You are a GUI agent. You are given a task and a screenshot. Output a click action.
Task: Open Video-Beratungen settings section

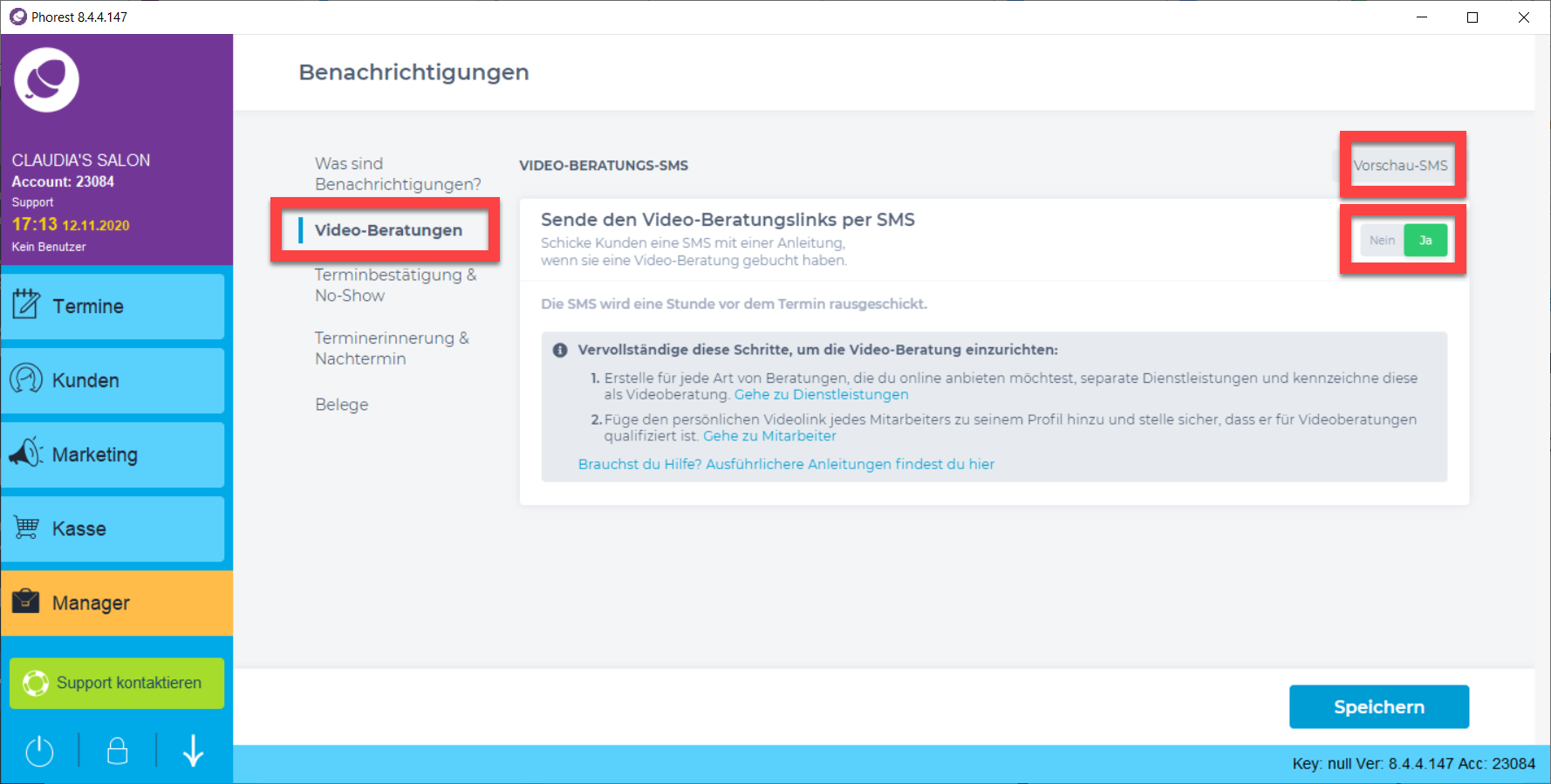click(x=388, y=230)
